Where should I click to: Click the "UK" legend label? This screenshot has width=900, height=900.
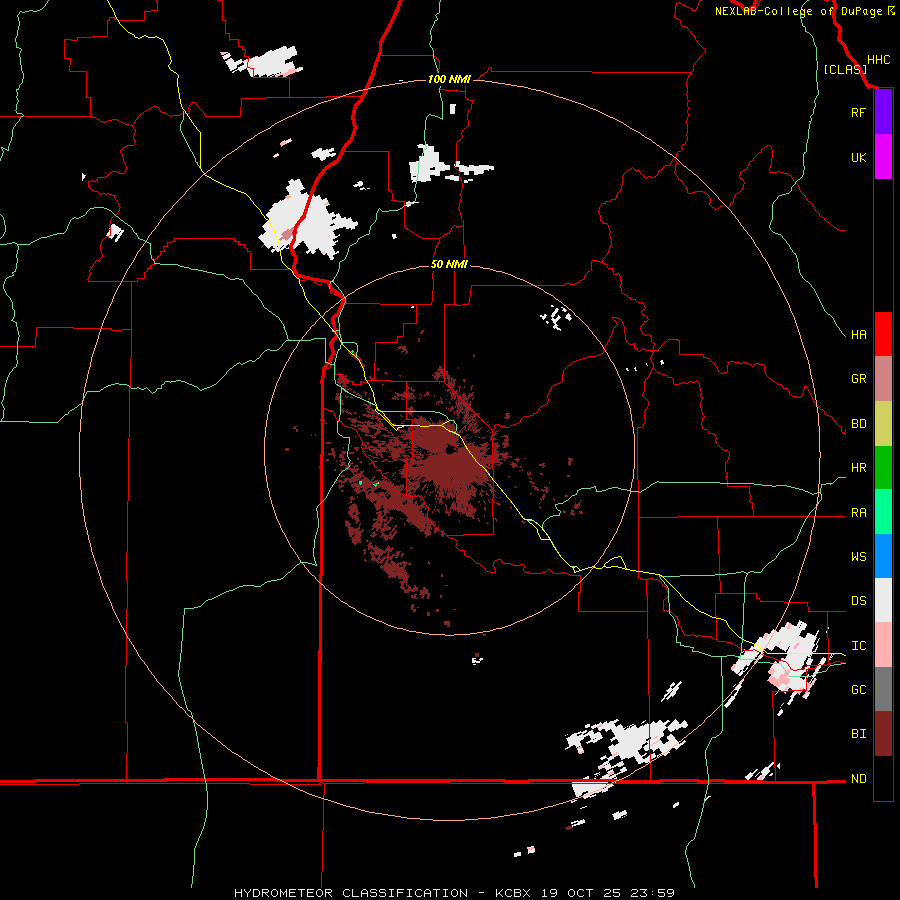(858, 157)
